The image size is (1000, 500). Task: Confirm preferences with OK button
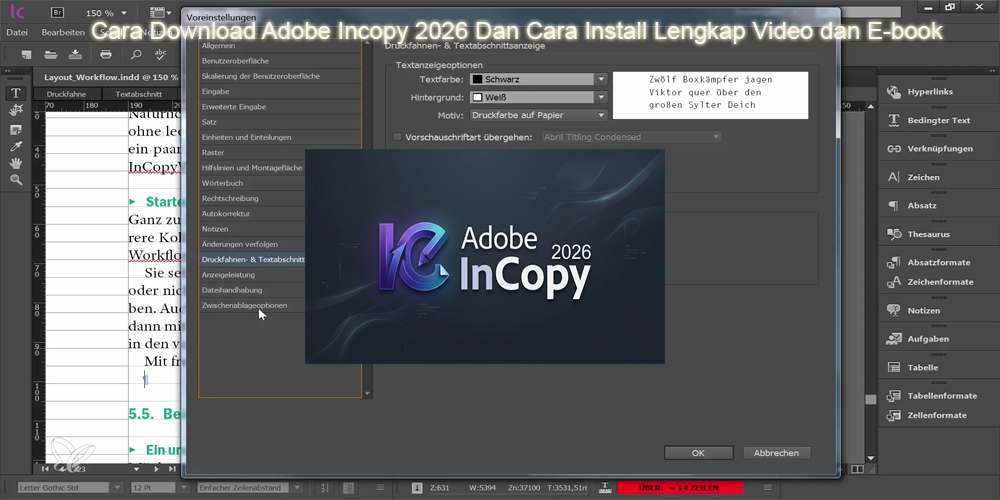(698, 453)
